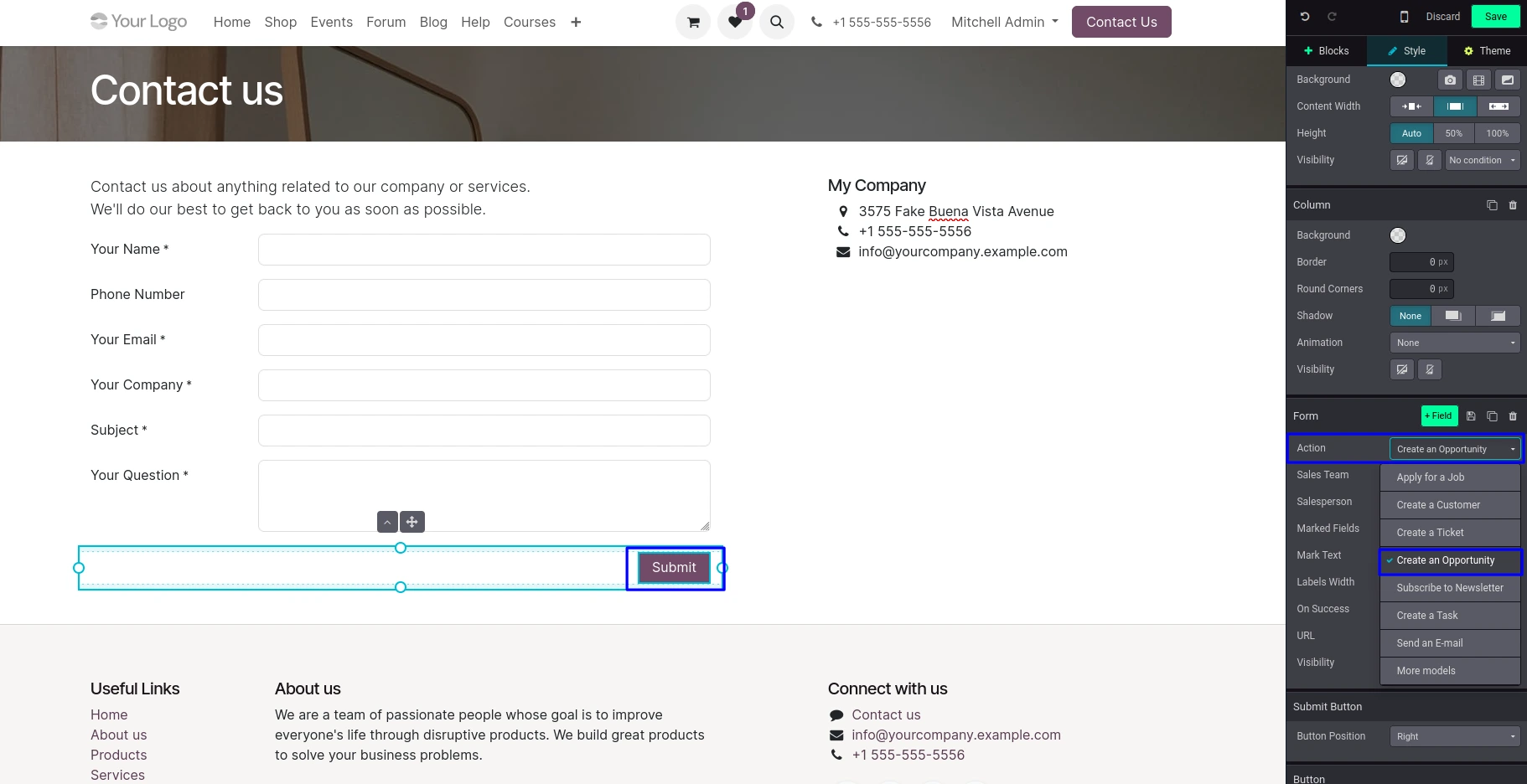1527x784 pixels.
Task: Click the Your Name input field
Action: click(x=484, y=250)
